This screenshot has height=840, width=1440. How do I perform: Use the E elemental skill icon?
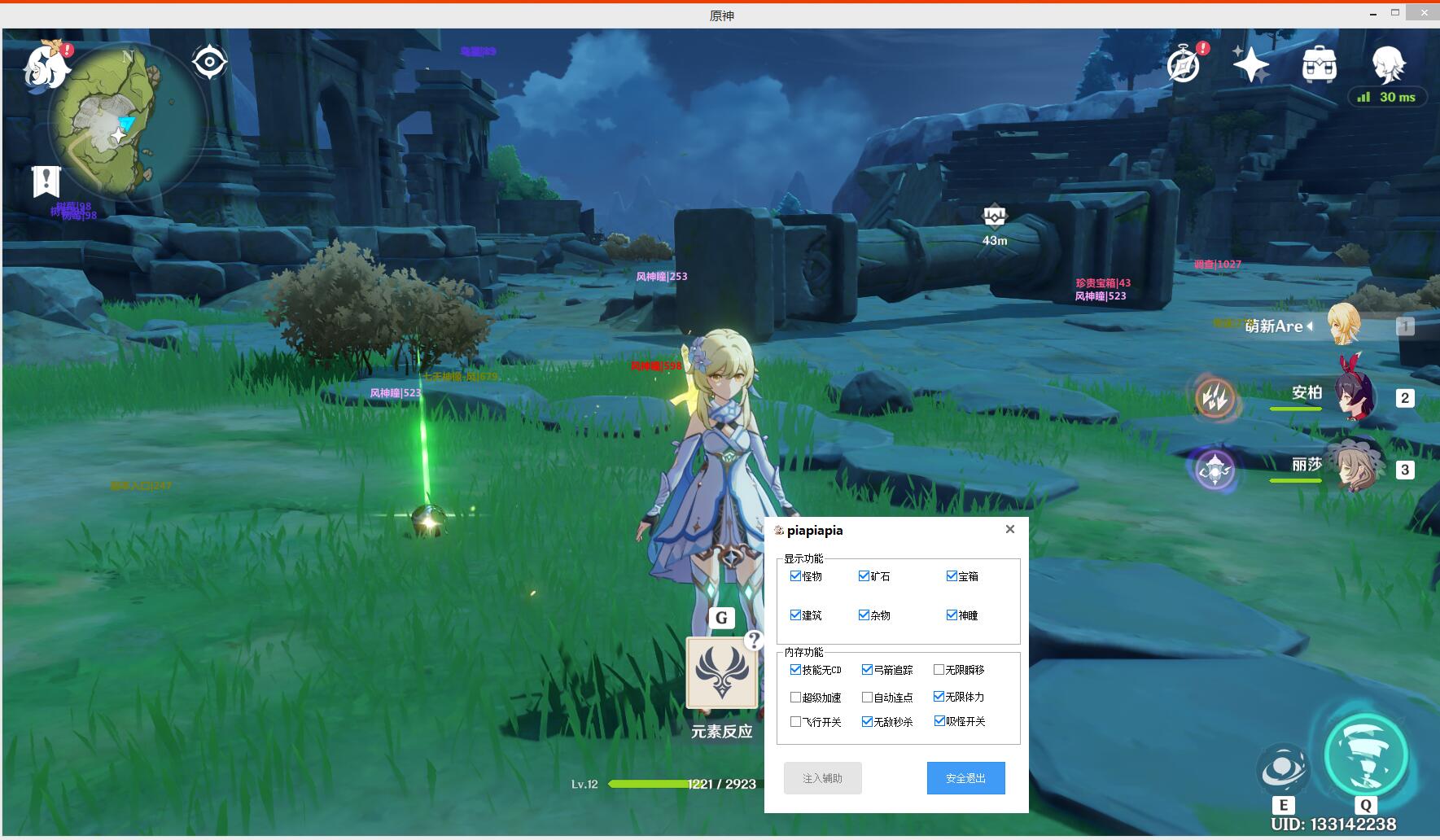[1283, 770]
